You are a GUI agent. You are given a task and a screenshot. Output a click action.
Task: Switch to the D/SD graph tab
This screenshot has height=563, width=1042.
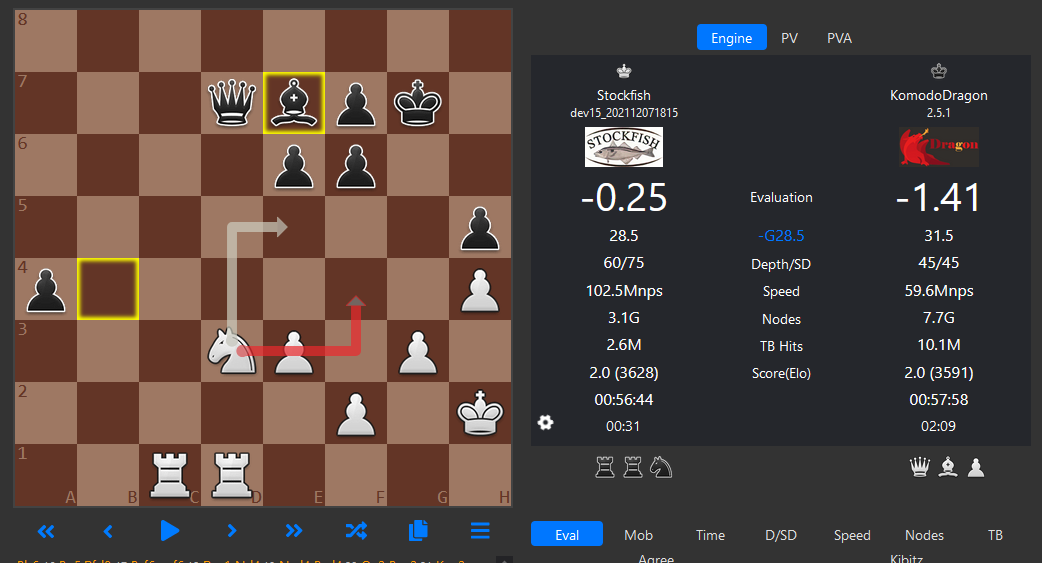click(x=781, y=534)
